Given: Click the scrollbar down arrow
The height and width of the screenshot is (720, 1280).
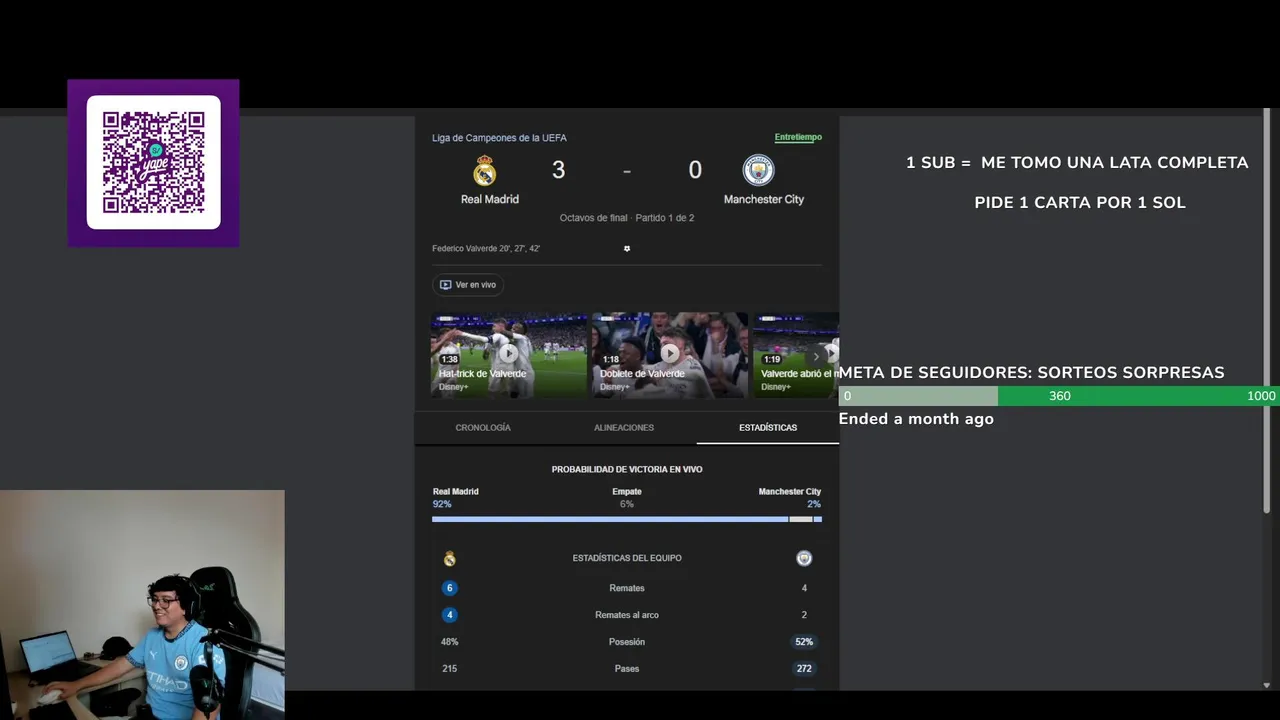Looking at the screenshot, I should [1267, 685].
